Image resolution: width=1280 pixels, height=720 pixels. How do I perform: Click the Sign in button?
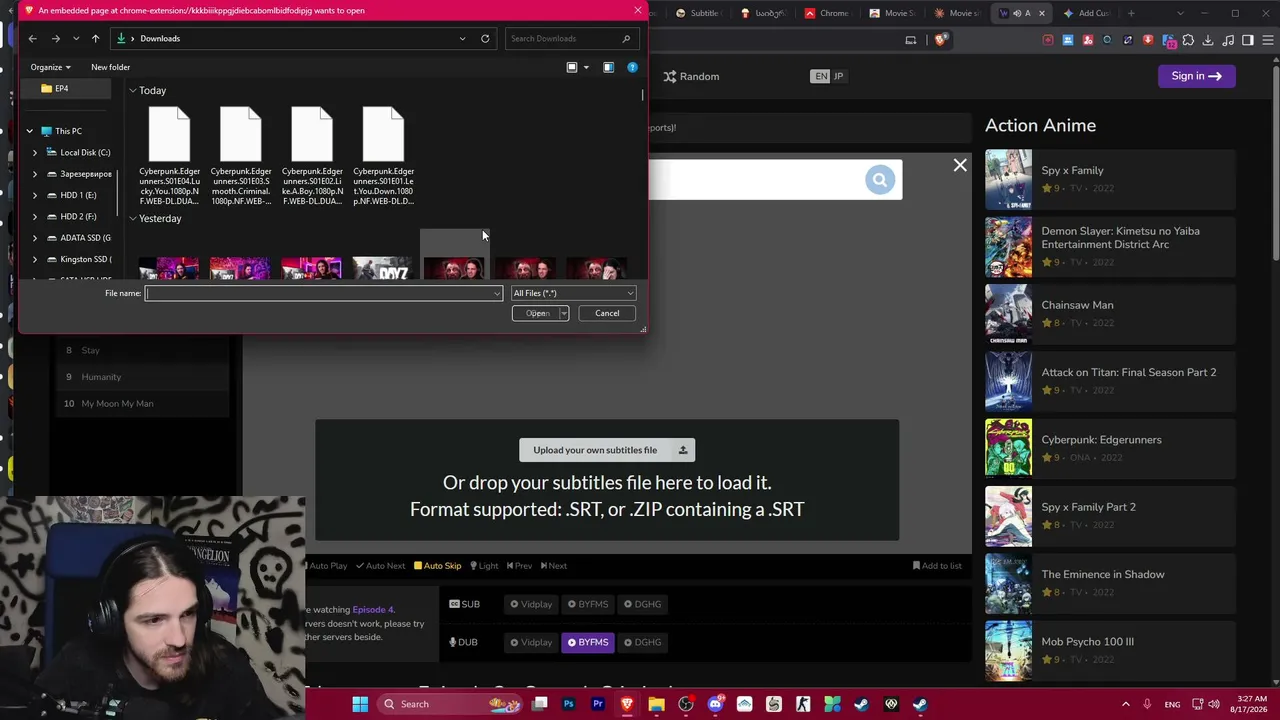pos(1196,76)
